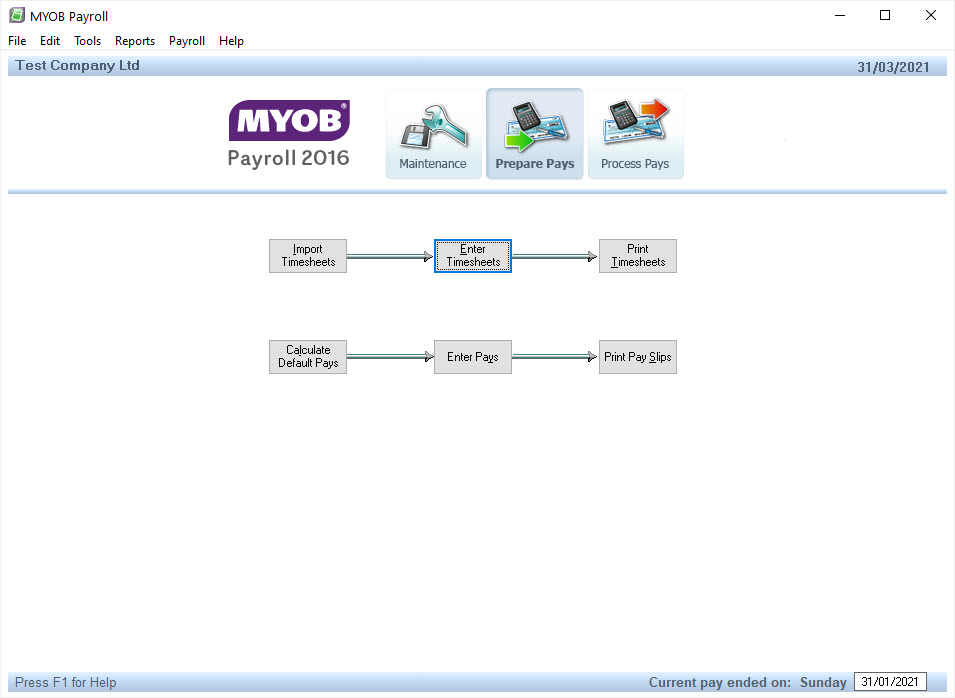Click the Enter Pays button
Screen dimensions: 955x698
point(473,357)
